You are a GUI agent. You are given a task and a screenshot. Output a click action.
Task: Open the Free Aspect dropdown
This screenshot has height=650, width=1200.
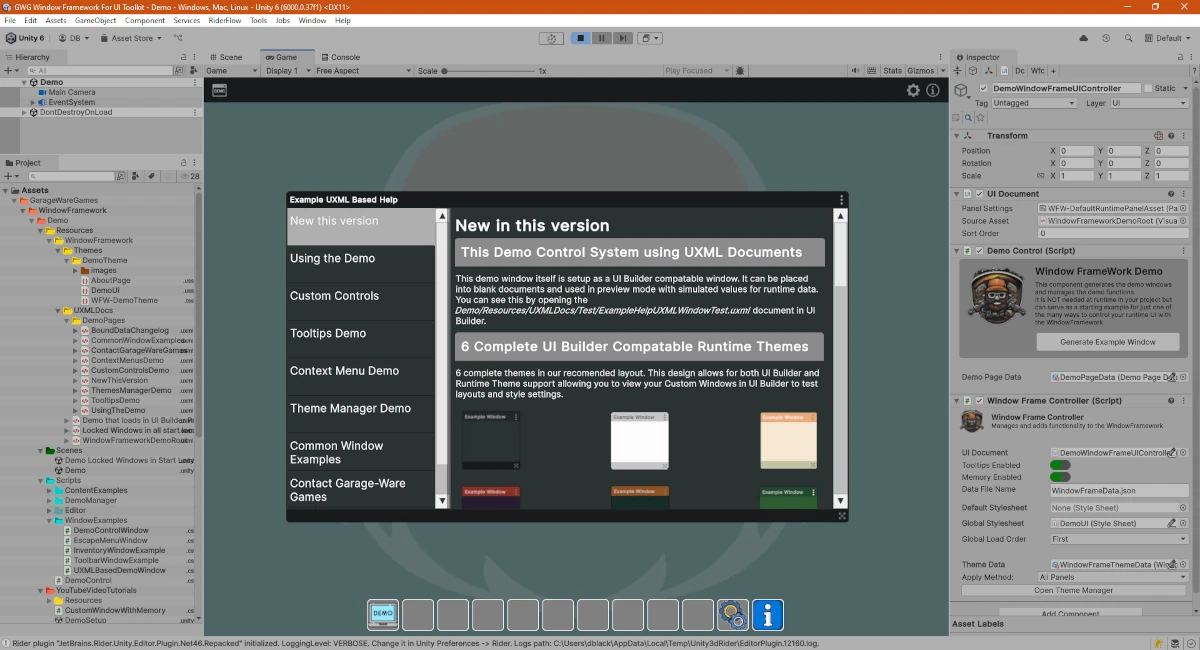point(362,71)
